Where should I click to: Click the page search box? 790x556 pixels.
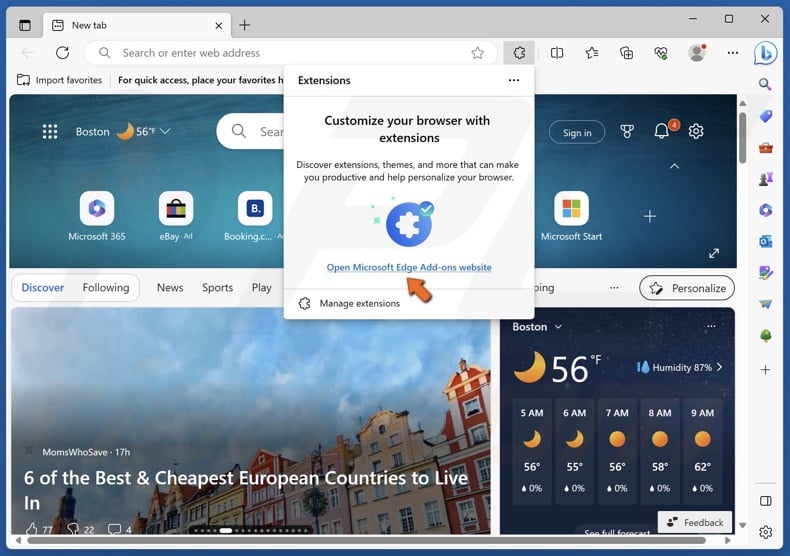[250, 131]
